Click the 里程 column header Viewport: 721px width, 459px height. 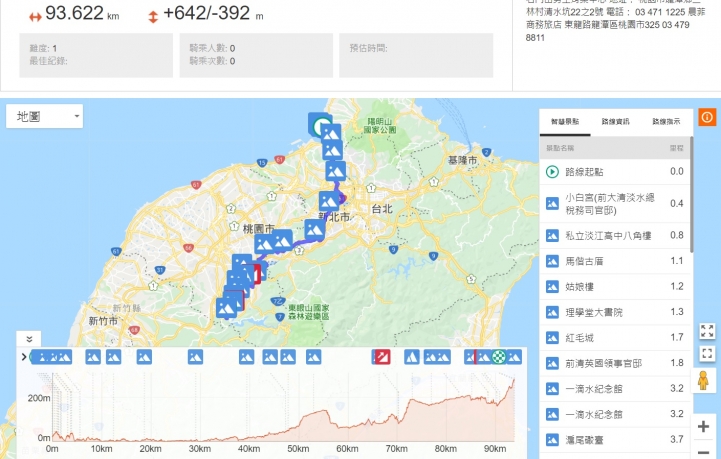(x=676, y=148)
